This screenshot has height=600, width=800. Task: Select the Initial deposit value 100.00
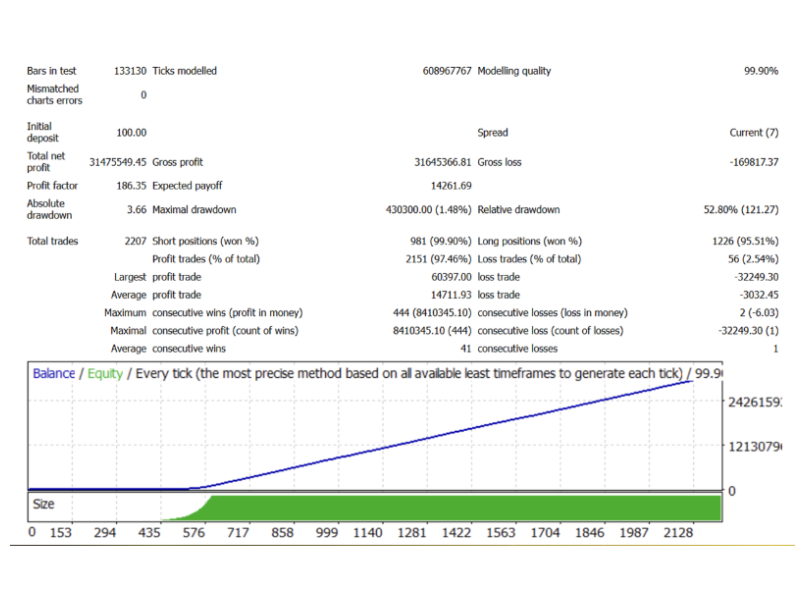click(131, 133)
